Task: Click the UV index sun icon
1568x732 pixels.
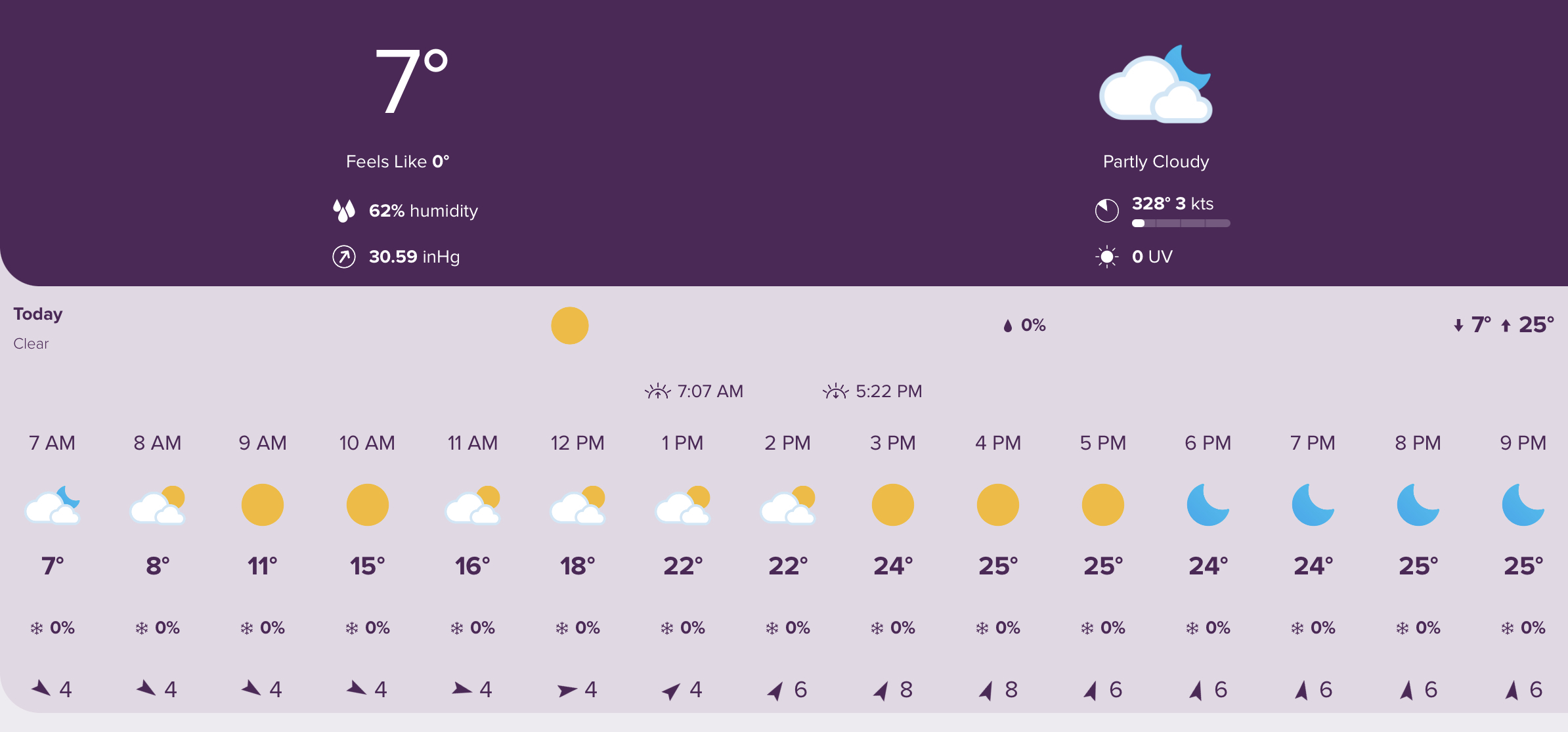Action: click(x=1106, y=257)
